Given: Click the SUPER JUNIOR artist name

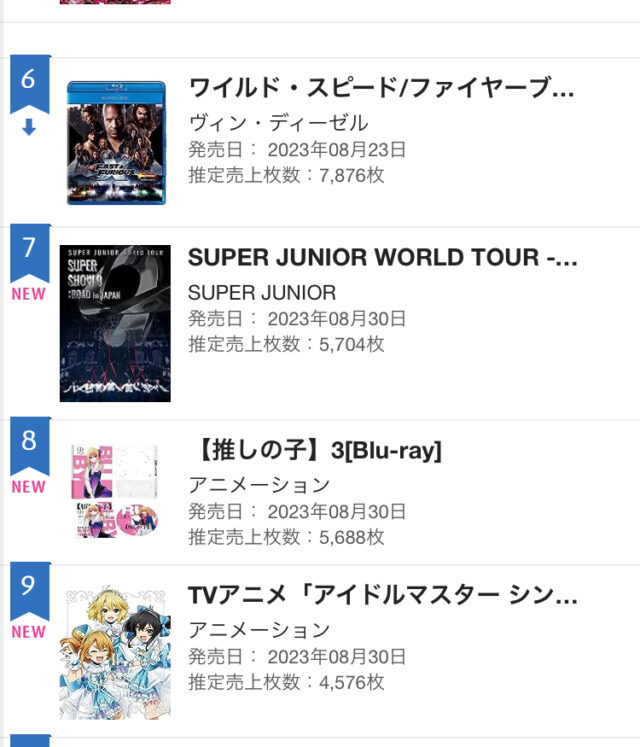Looking at the screenshot, I should [x=262, y=292].
